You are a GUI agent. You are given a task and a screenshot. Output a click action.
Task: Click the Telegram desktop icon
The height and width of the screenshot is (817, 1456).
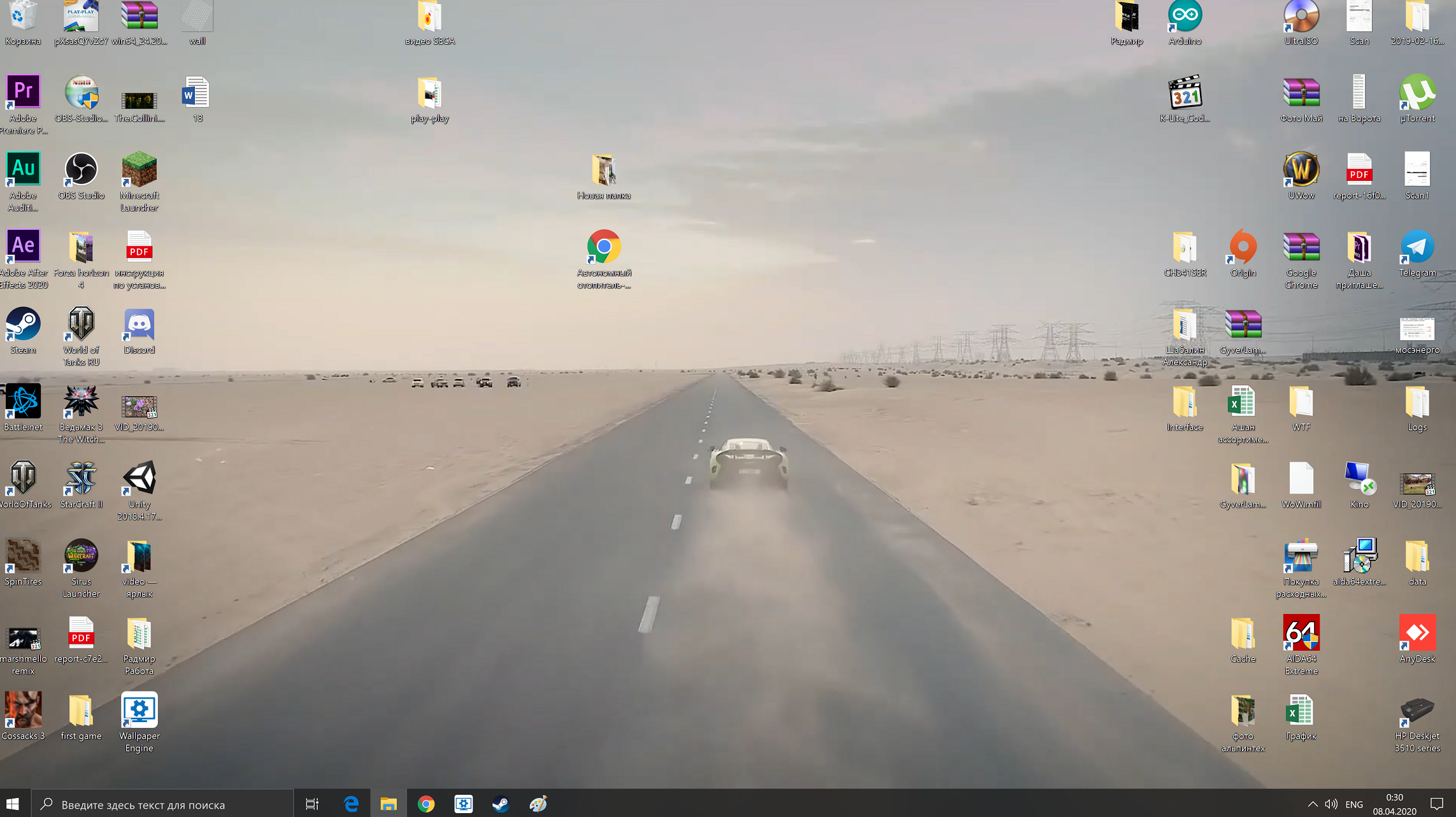pos(1417,248)
